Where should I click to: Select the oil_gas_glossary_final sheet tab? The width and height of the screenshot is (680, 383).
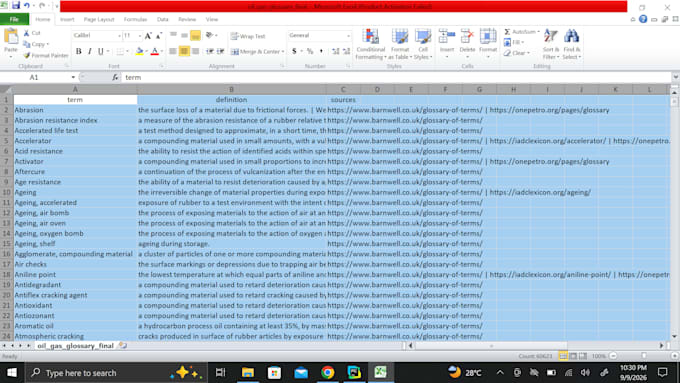pos(75,346)
